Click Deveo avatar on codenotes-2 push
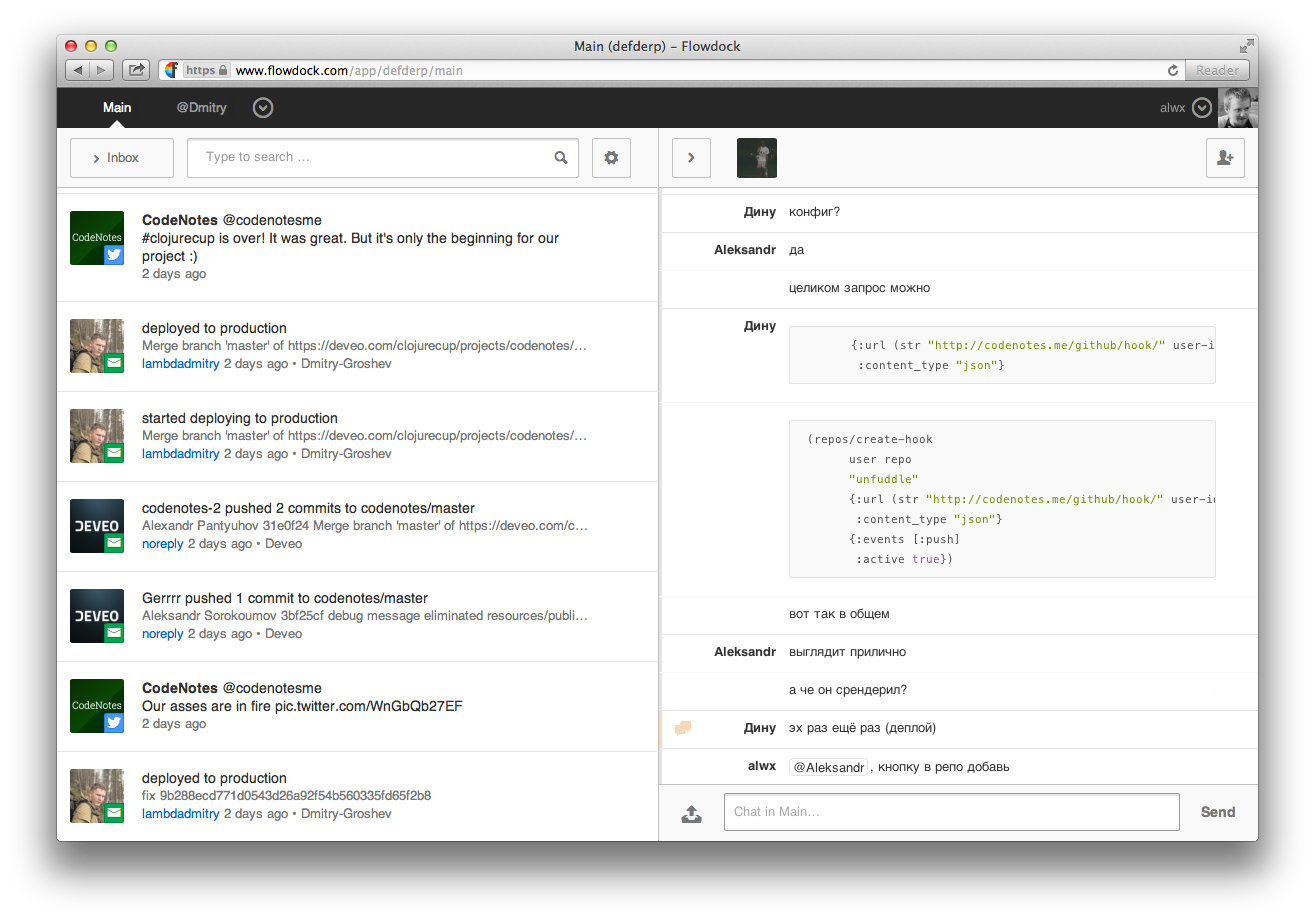The image size is (1315, 920). (97, 526)
